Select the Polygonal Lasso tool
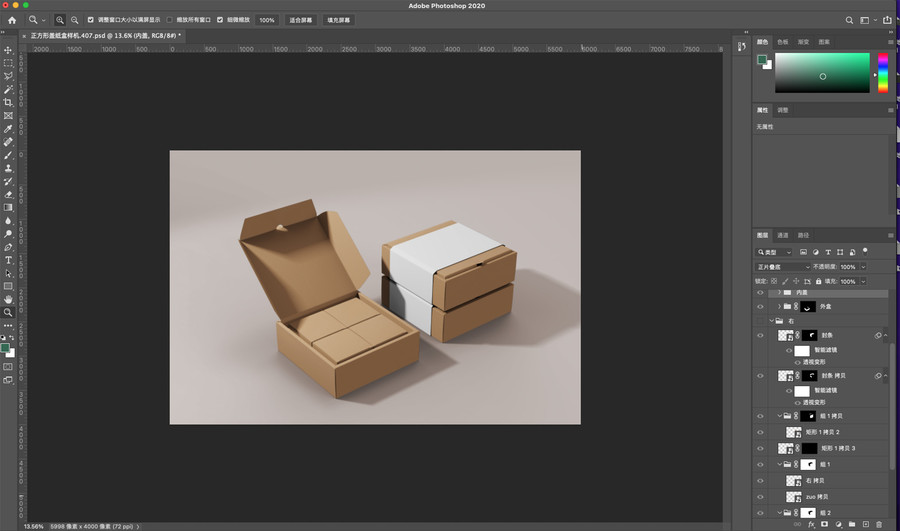Viewport: 900px width, 531px height. [x=8, y=76]
